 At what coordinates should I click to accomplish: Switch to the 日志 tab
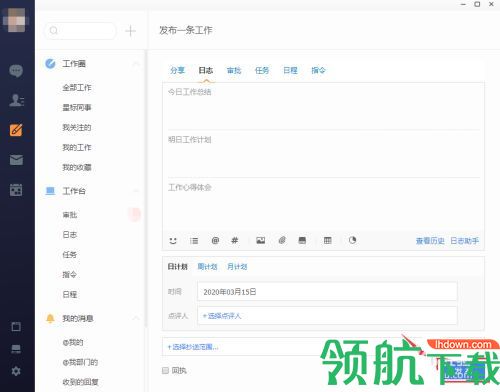pos(206,70)
